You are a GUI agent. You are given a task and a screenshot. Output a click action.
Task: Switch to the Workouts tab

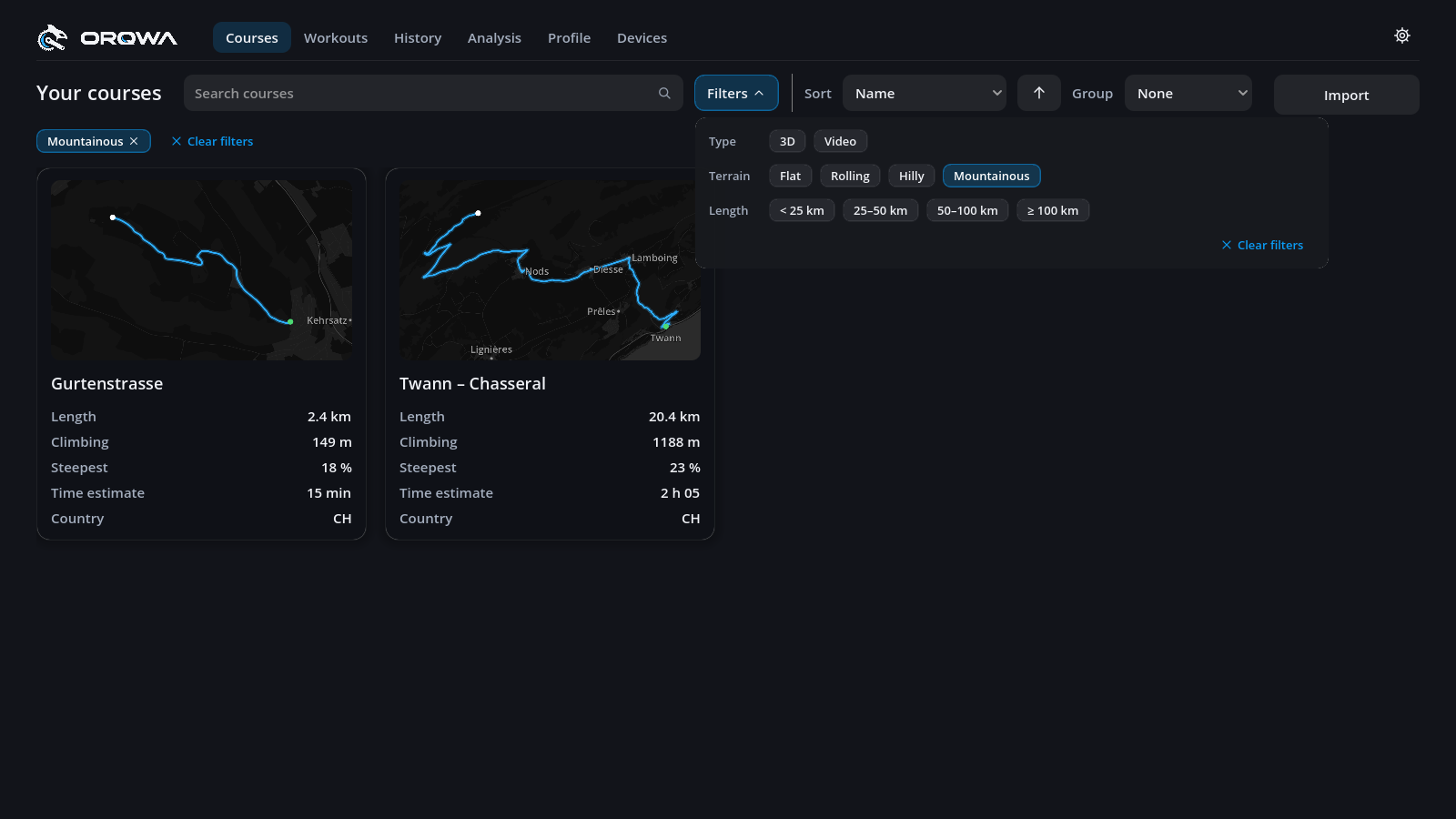coord(336,37)
